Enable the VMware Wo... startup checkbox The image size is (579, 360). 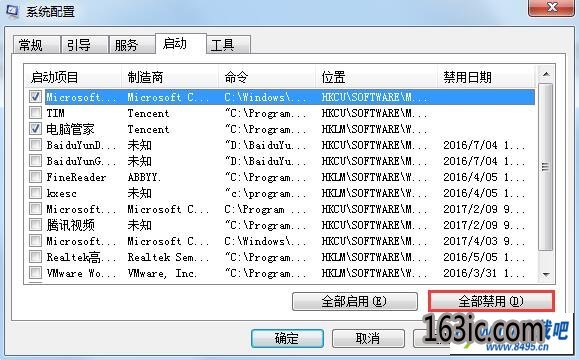pos(35,273)
